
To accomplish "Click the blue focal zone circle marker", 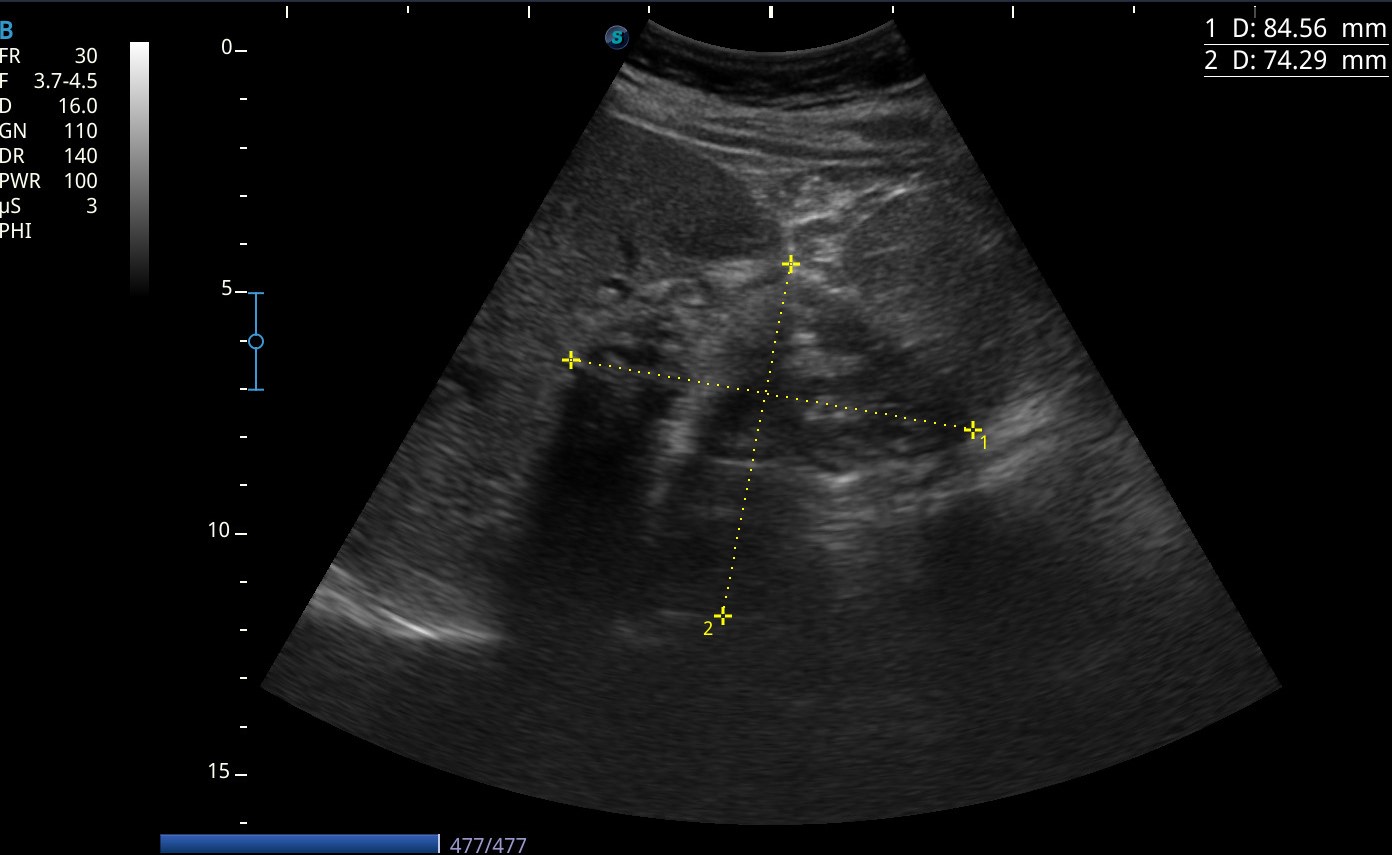I will coord(256,341).
